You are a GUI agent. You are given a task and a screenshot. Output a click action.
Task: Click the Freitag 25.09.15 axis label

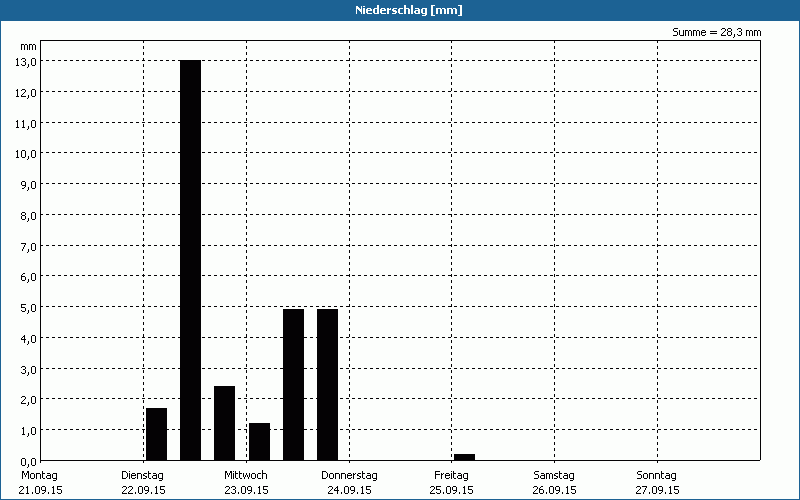tap(452, 483)
